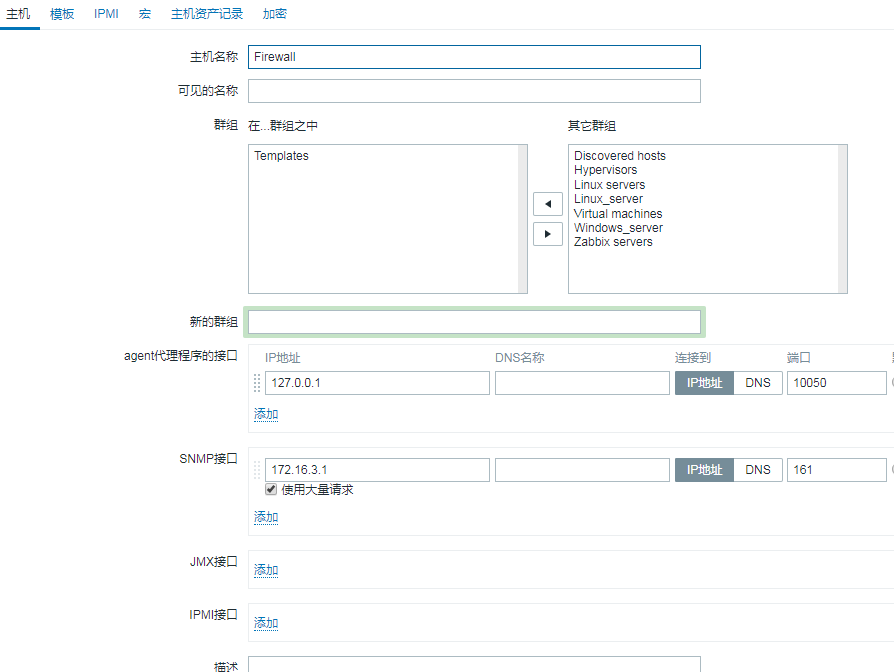Click 添加 link for the JMX interface
This screenshot has width=894, height=672.
266,570
